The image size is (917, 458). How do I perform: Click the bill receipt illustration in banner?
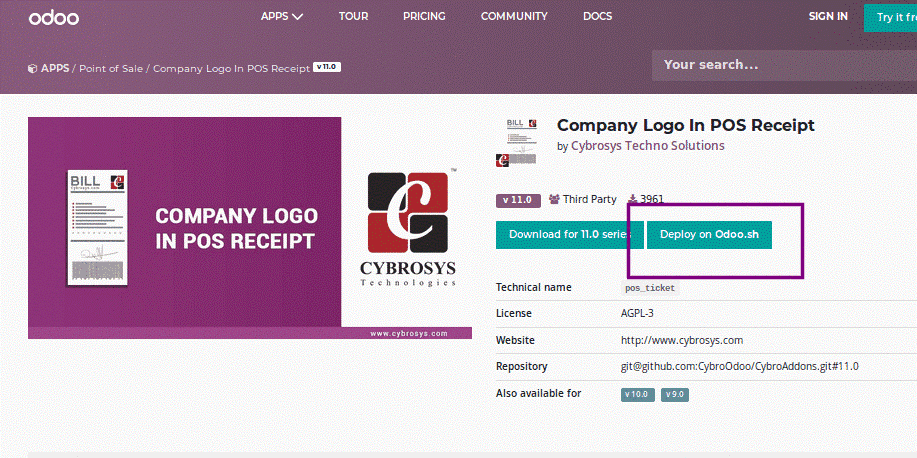[x=97, y=228]
